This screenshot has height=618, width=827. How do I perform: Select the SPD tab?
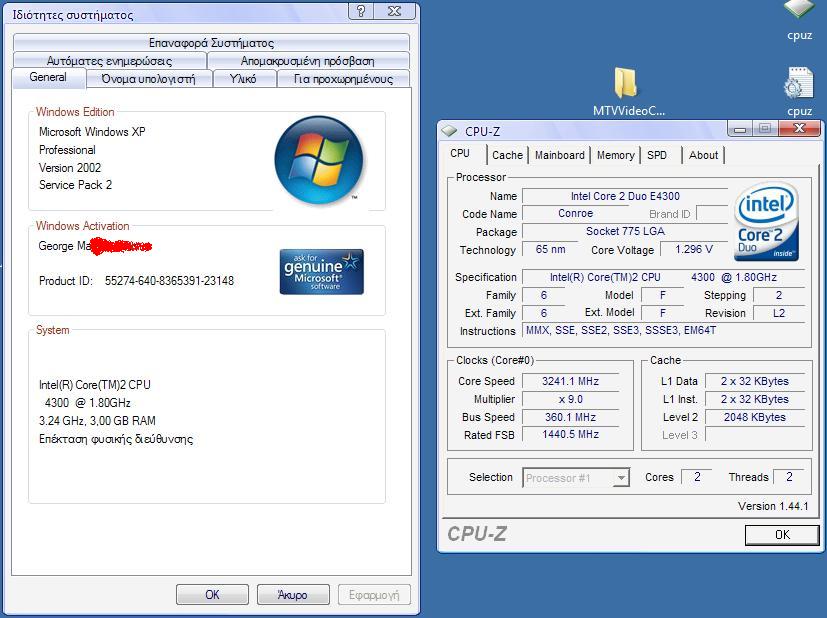(657, 155)
